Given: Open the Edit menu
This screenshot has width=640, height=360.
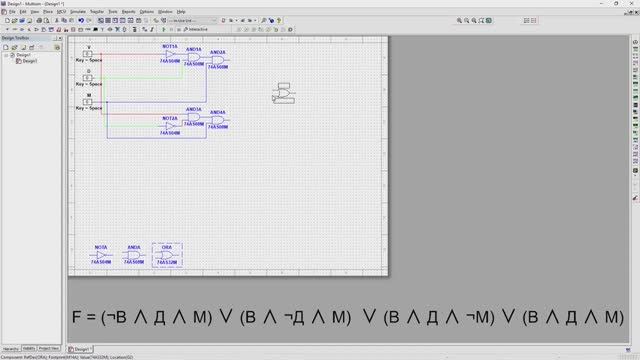Looking at the screenshot, I should click(23, 12).
